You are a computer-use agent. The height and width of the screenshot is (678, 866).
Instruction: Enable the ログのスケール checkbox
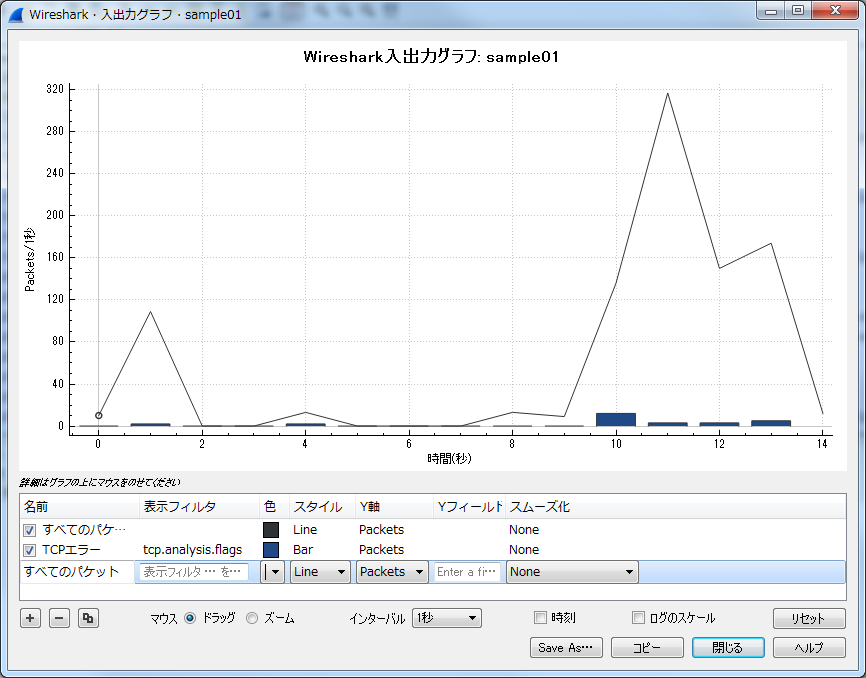[638, 617]
